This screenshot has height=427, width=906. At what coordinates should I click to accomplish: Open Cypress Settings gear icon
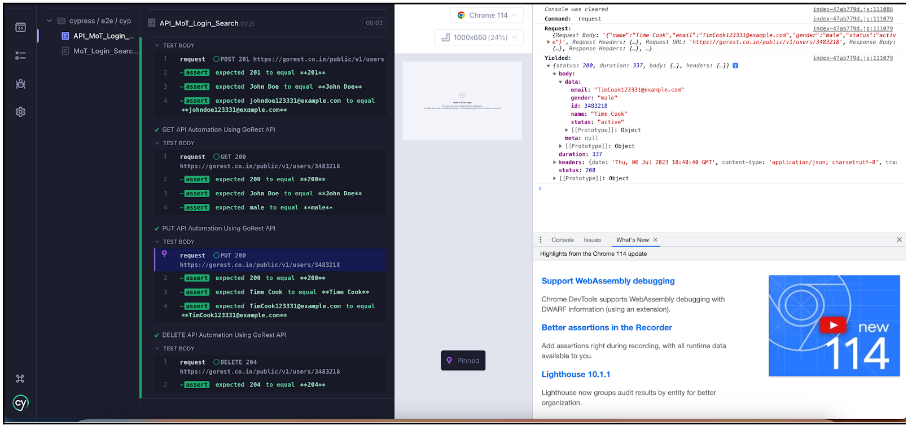coord(20,112)
